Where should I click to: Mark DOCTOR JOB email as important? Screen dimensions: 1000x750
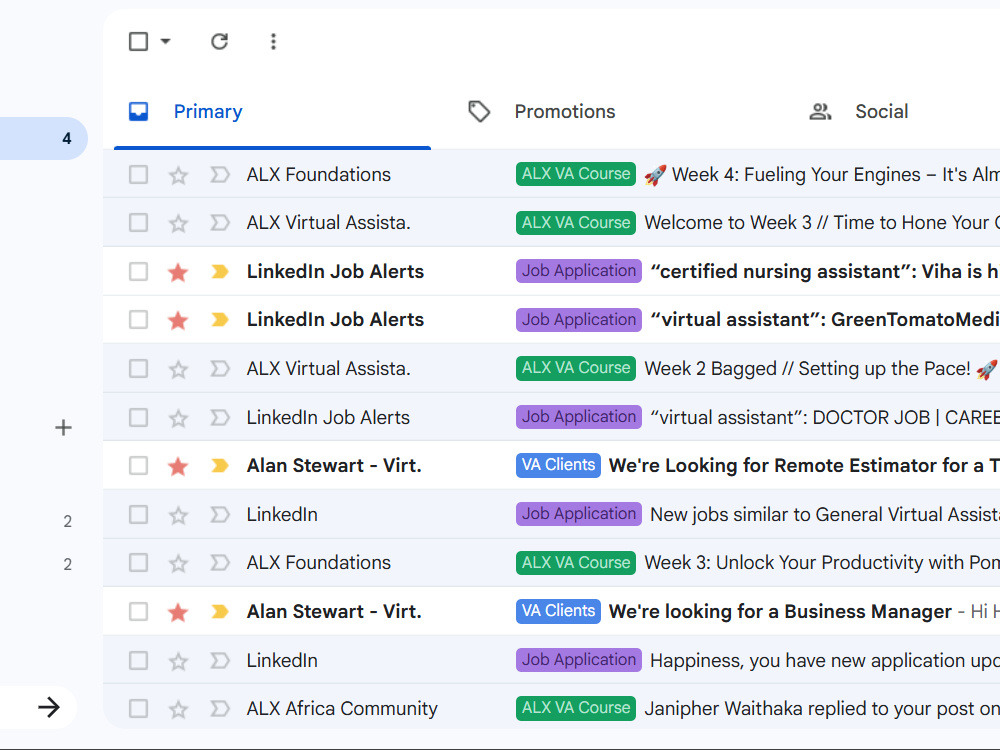219,417
